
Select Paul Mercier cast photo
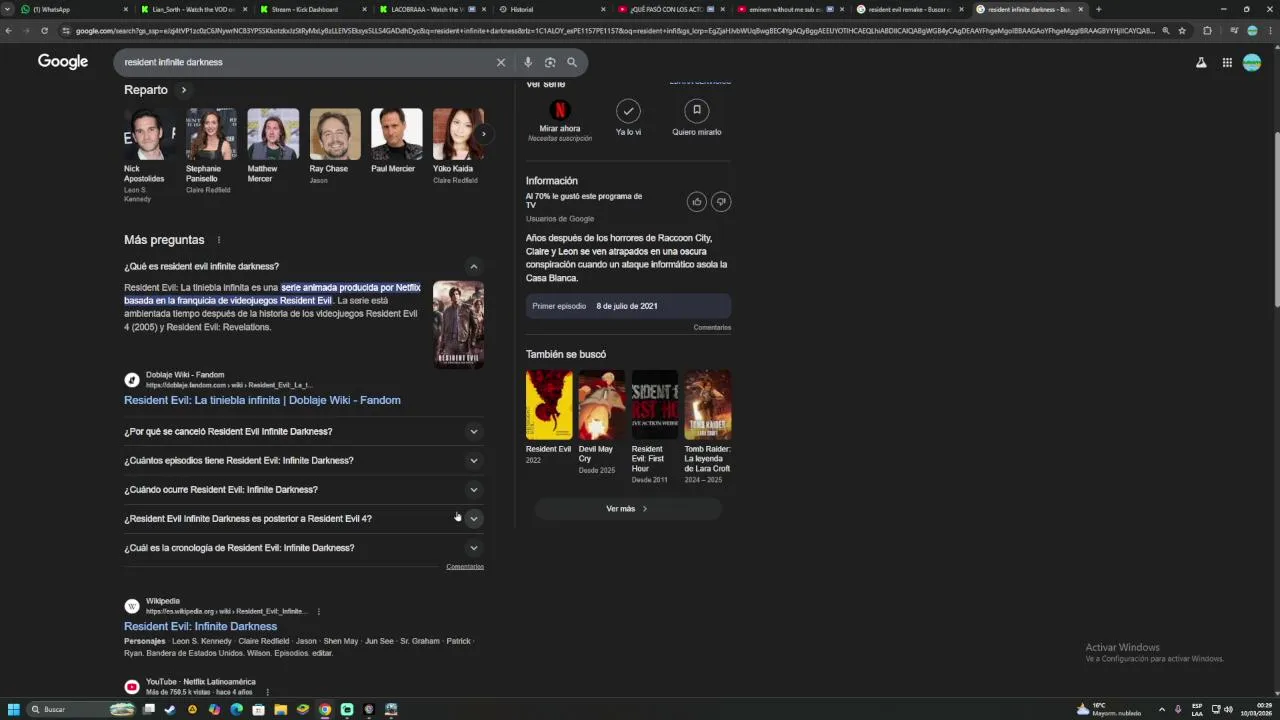[397, 134]
